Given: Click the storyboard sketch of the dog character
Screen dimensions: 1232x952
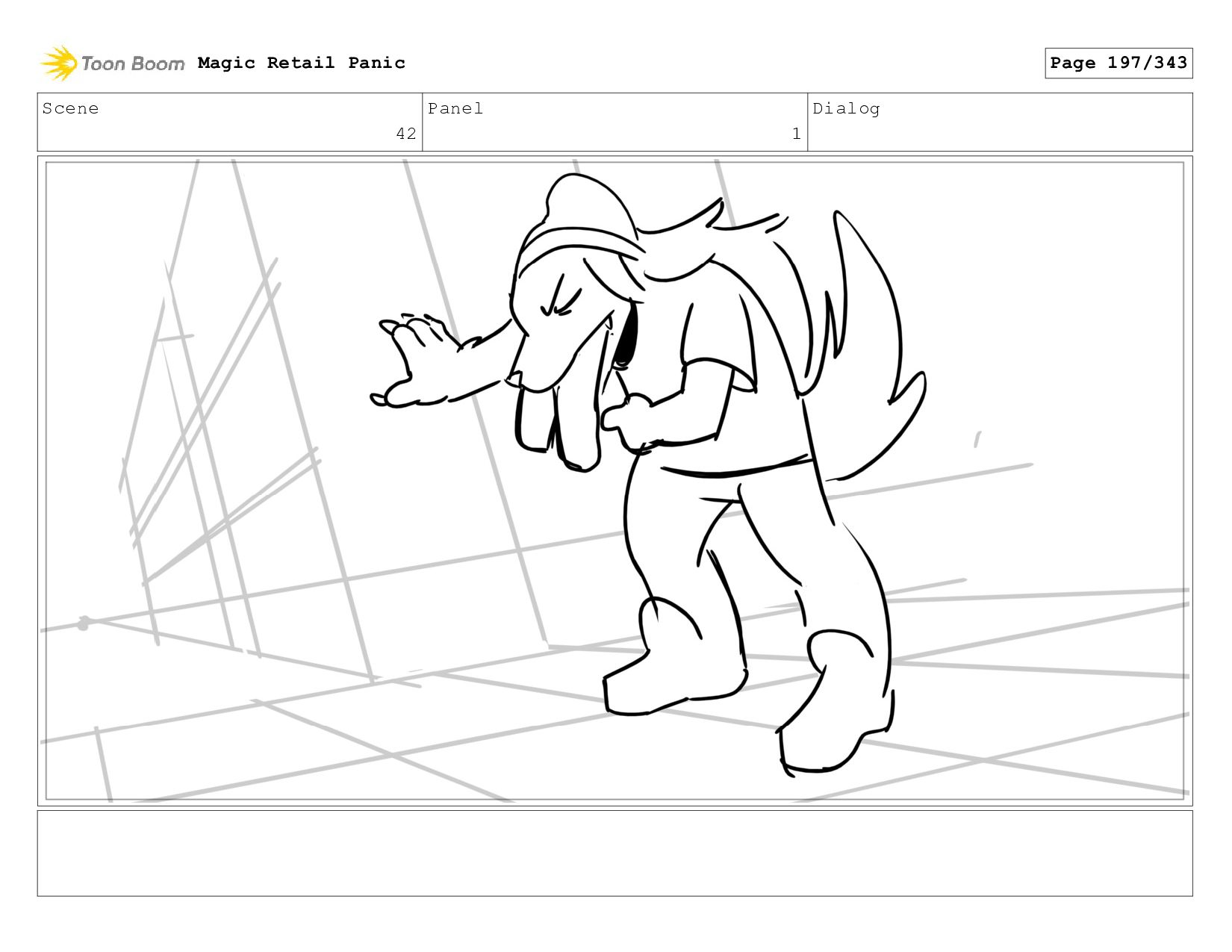Looking at the screenshot, I should (x=648, y=475).
